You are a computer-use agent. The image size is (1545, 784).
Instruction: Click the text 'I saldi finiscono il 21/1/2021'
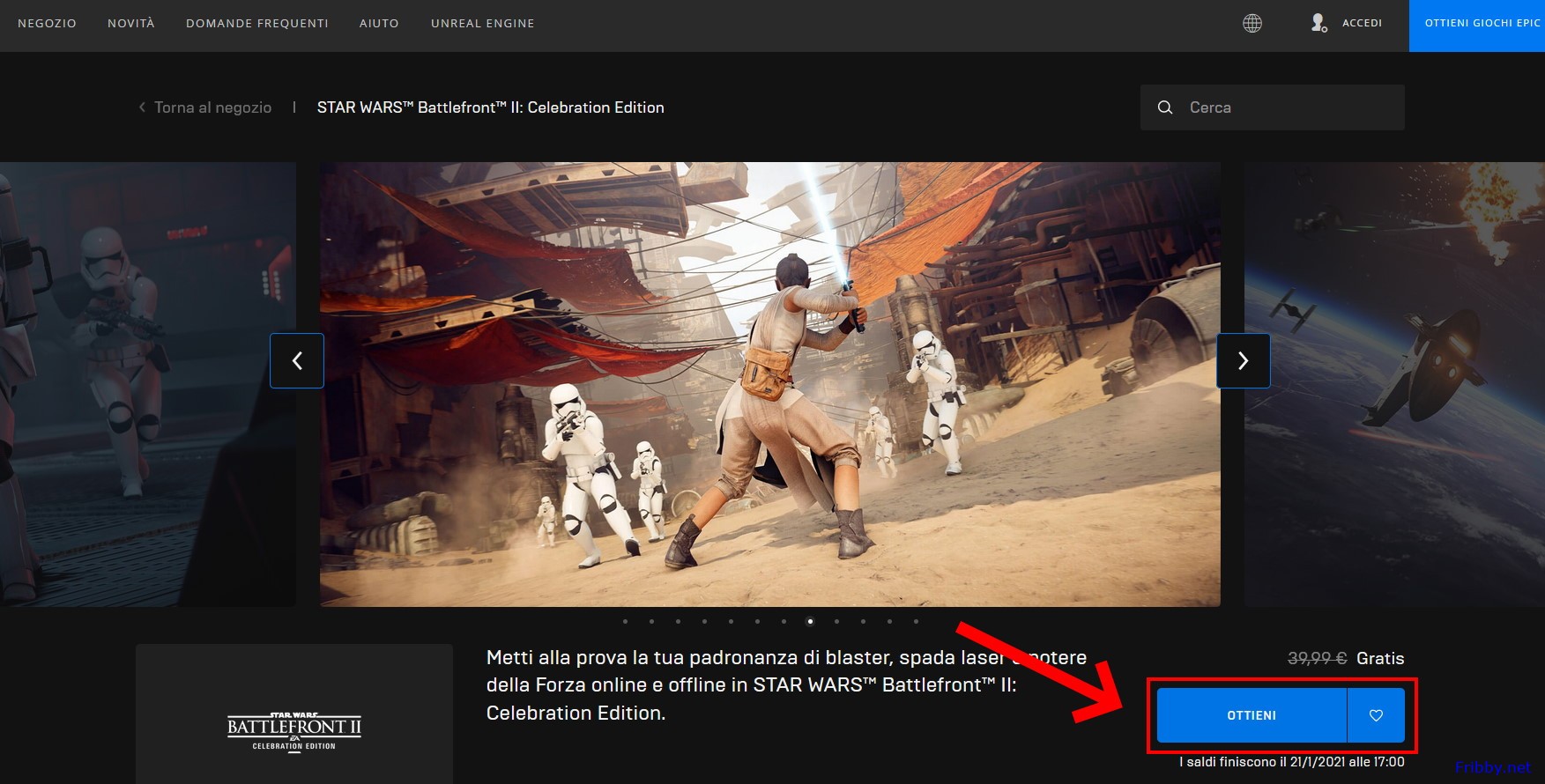click(x=1292, y=762)
